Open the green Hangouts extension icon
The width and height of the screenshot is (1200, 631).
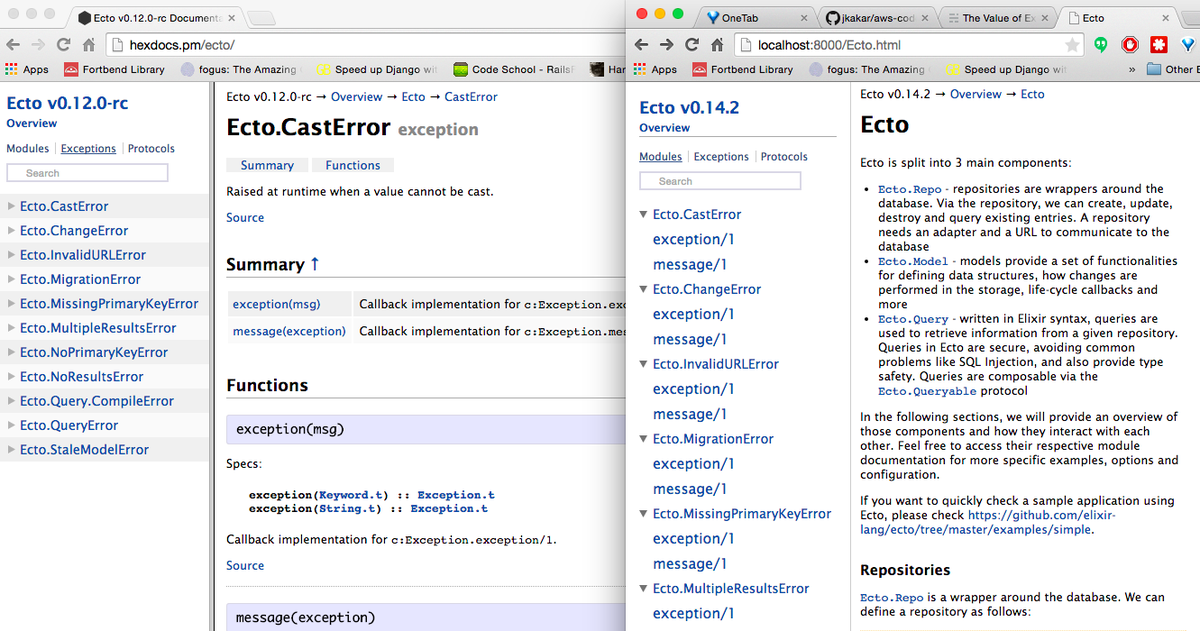[x=1102, y=45]
